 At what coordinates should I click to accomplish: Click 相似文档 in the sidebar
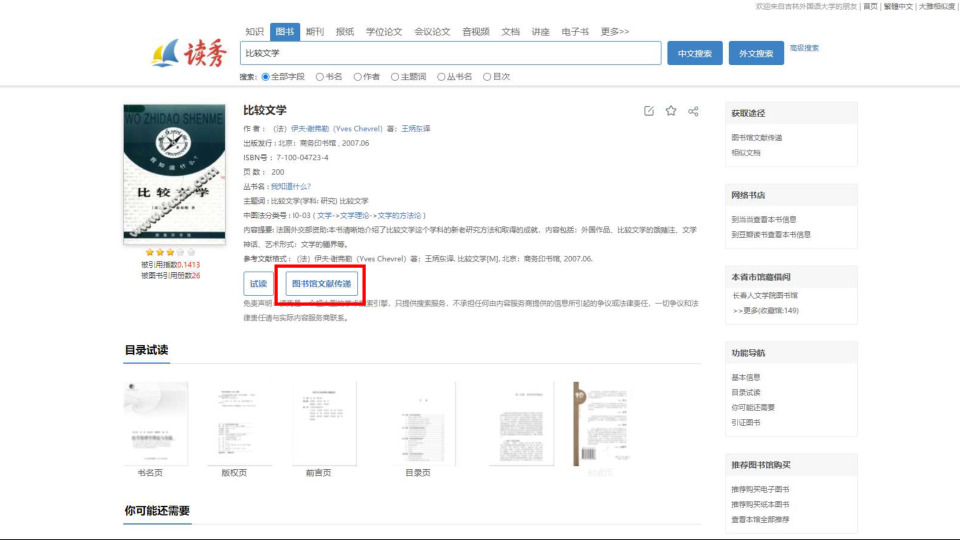point(746,153)
